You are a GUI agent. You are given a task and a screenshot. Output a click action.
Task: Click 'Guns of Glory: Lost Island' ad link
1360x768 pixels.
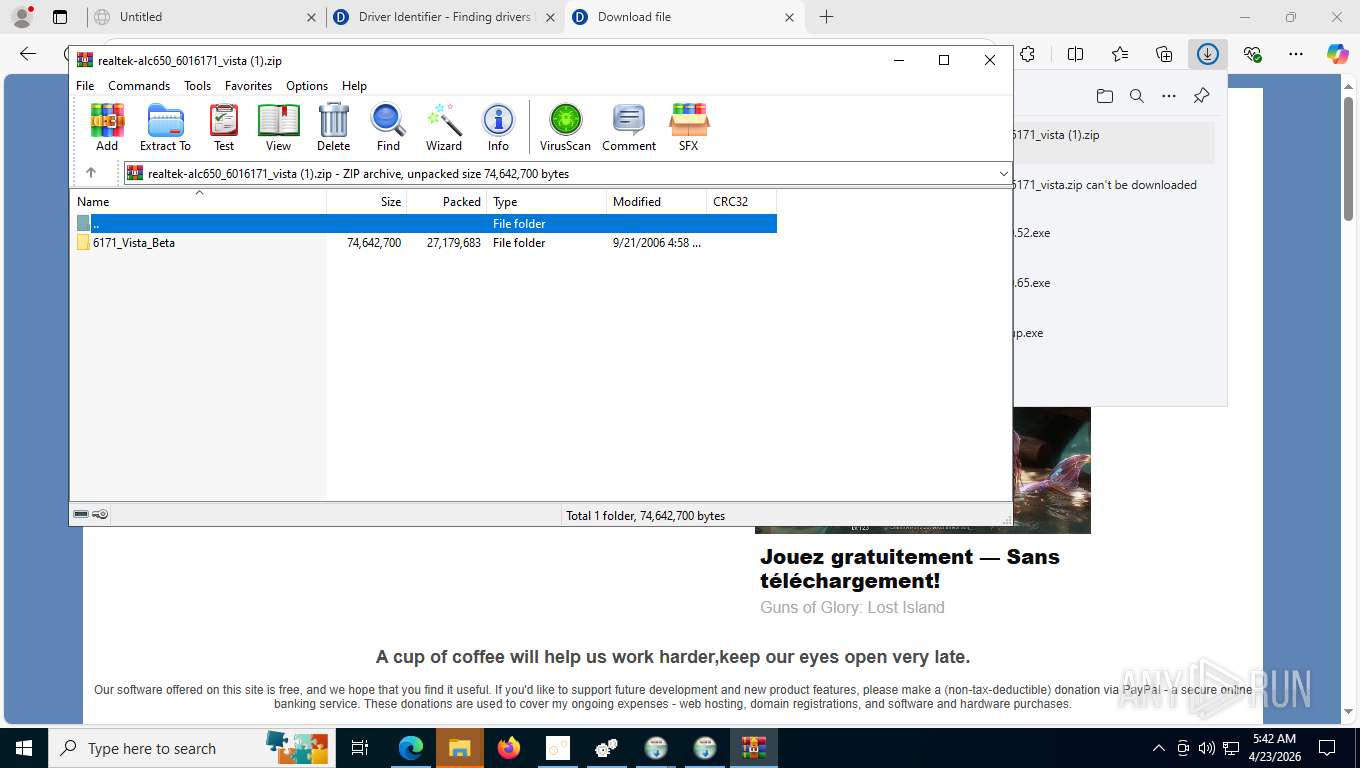[852, 607]
